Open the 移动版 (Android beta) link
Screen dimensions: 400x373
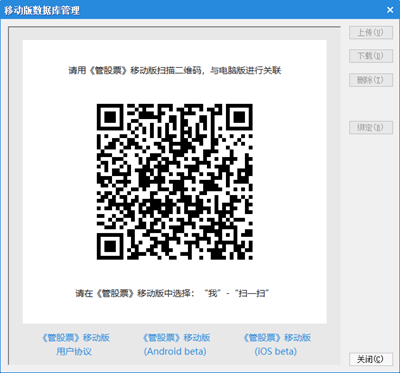pyautogui.click(x=175, y=344)
